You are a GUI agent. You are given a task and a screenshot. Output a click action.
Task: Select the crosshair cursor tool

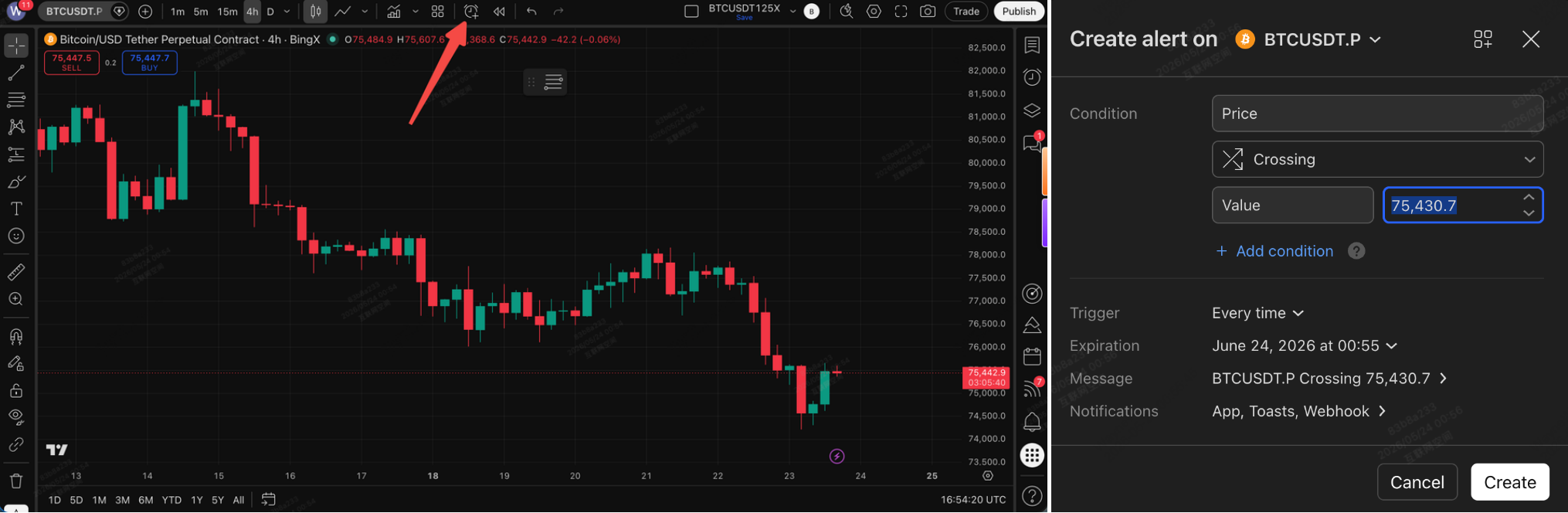pyautogui.click(x=16, y=46)
